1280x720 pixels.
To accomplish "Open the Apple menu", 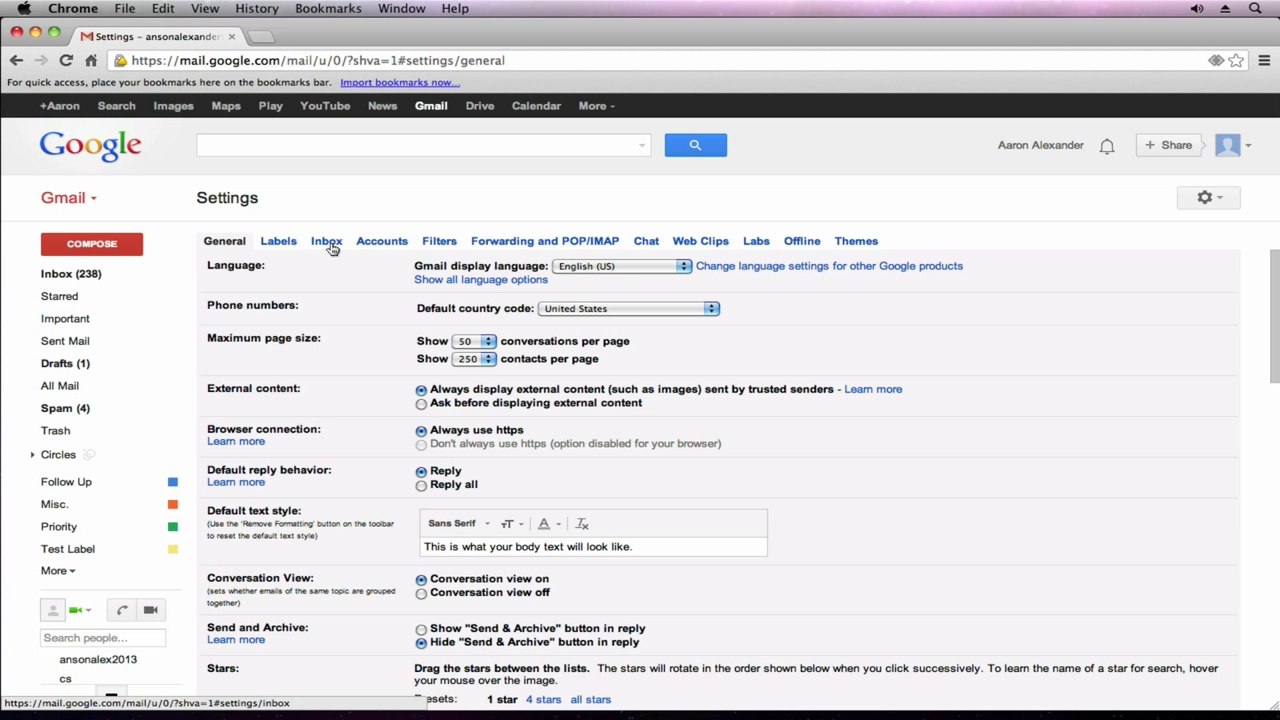I will (25, 8).
